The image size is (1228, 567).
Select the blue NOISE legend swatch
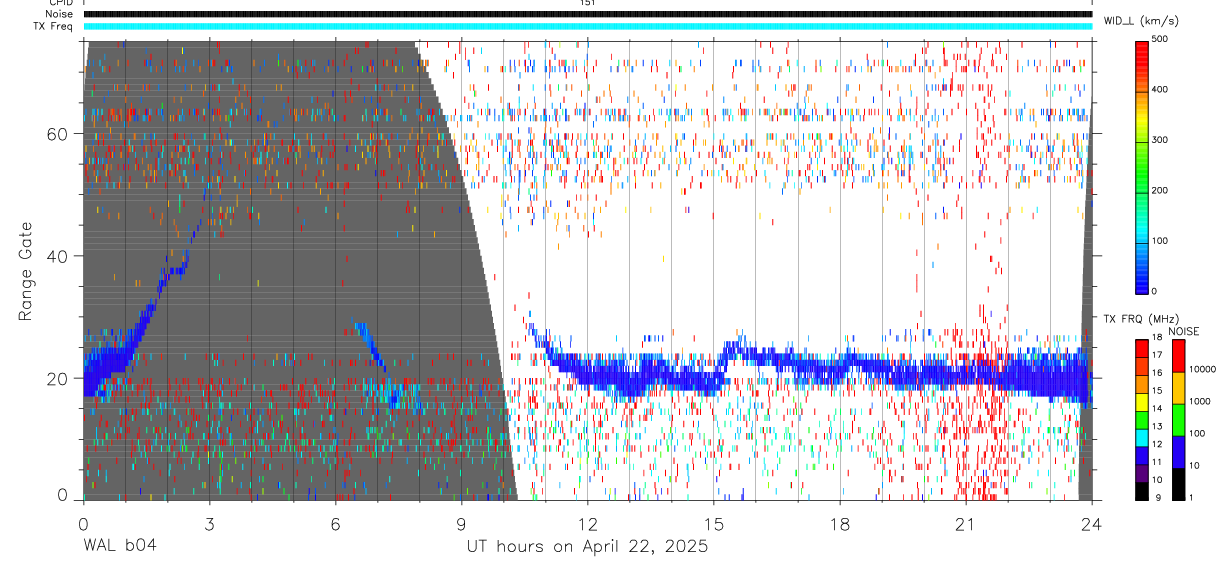(1177, 451)
